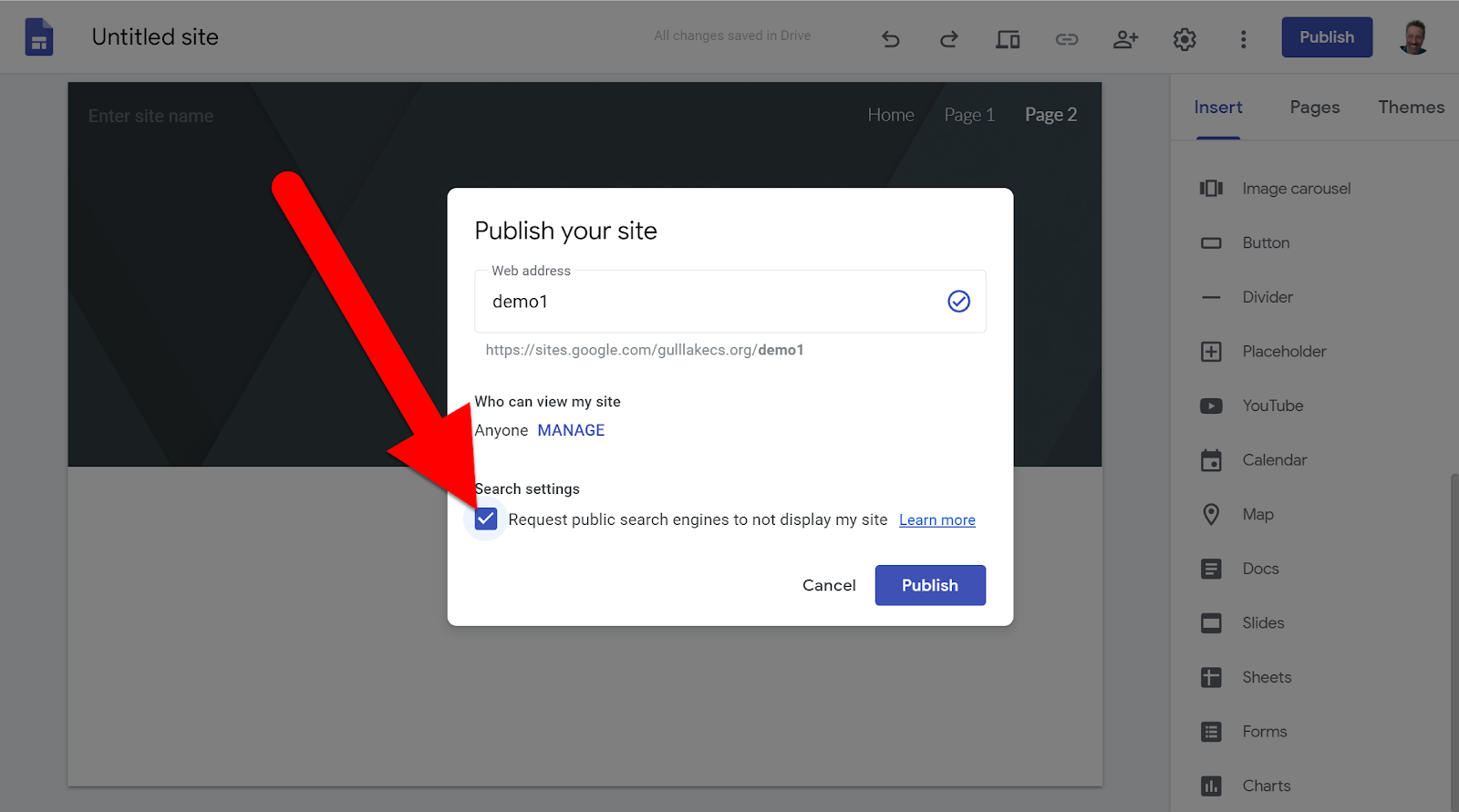Click the Calendar insert icon

(1211, 460)
